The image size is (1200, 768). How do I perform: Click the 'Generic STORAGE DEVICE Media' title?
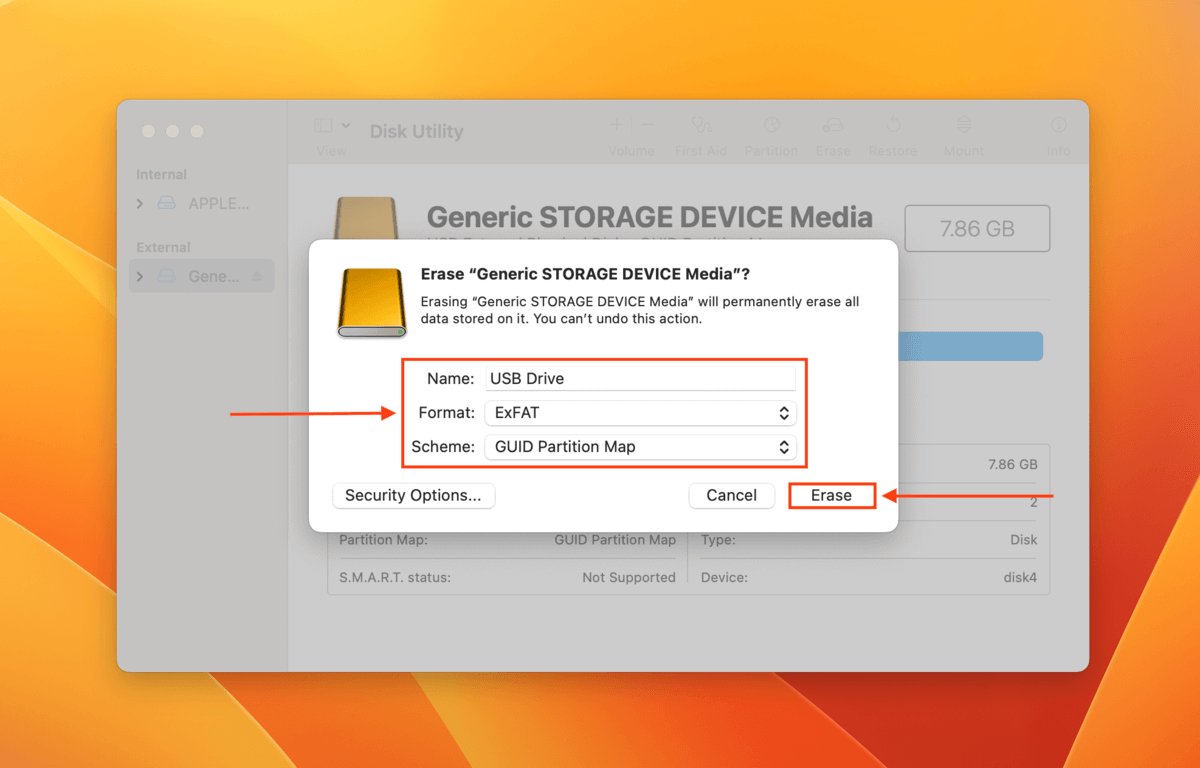click(650, 218)
